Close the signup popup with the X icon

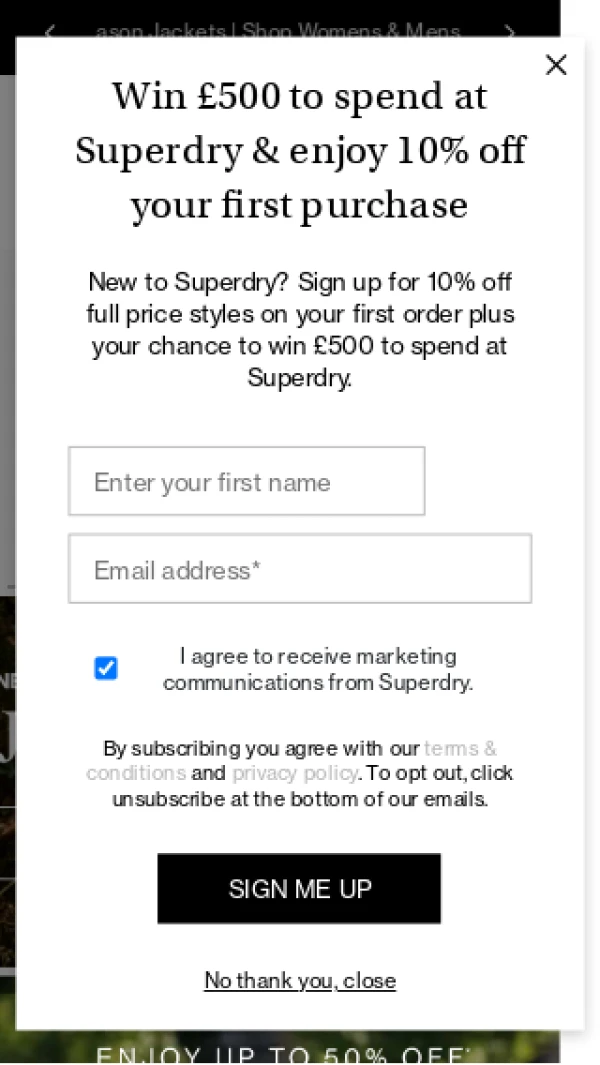(x=556, y=65)
